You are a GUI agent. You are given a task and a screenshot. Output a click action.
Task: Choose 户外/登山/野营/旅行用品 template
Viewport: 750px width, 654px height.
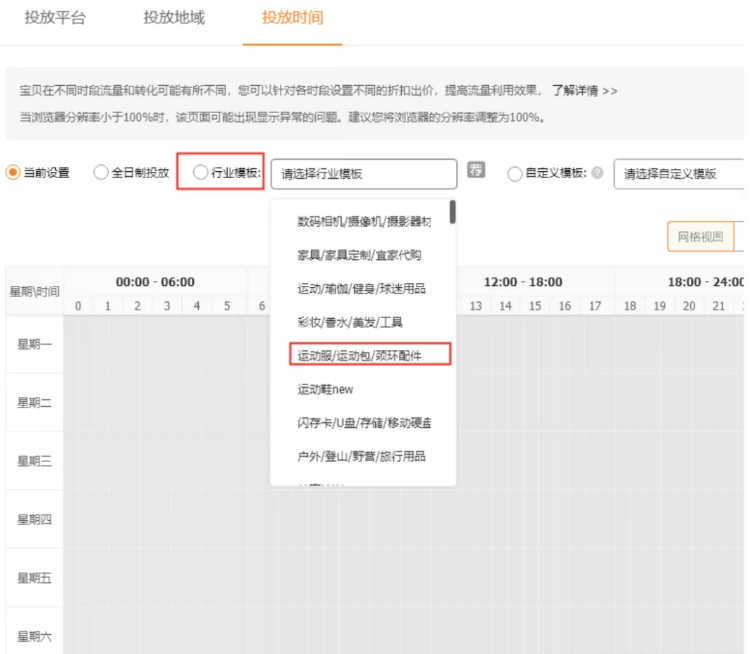tap(361, 456)
